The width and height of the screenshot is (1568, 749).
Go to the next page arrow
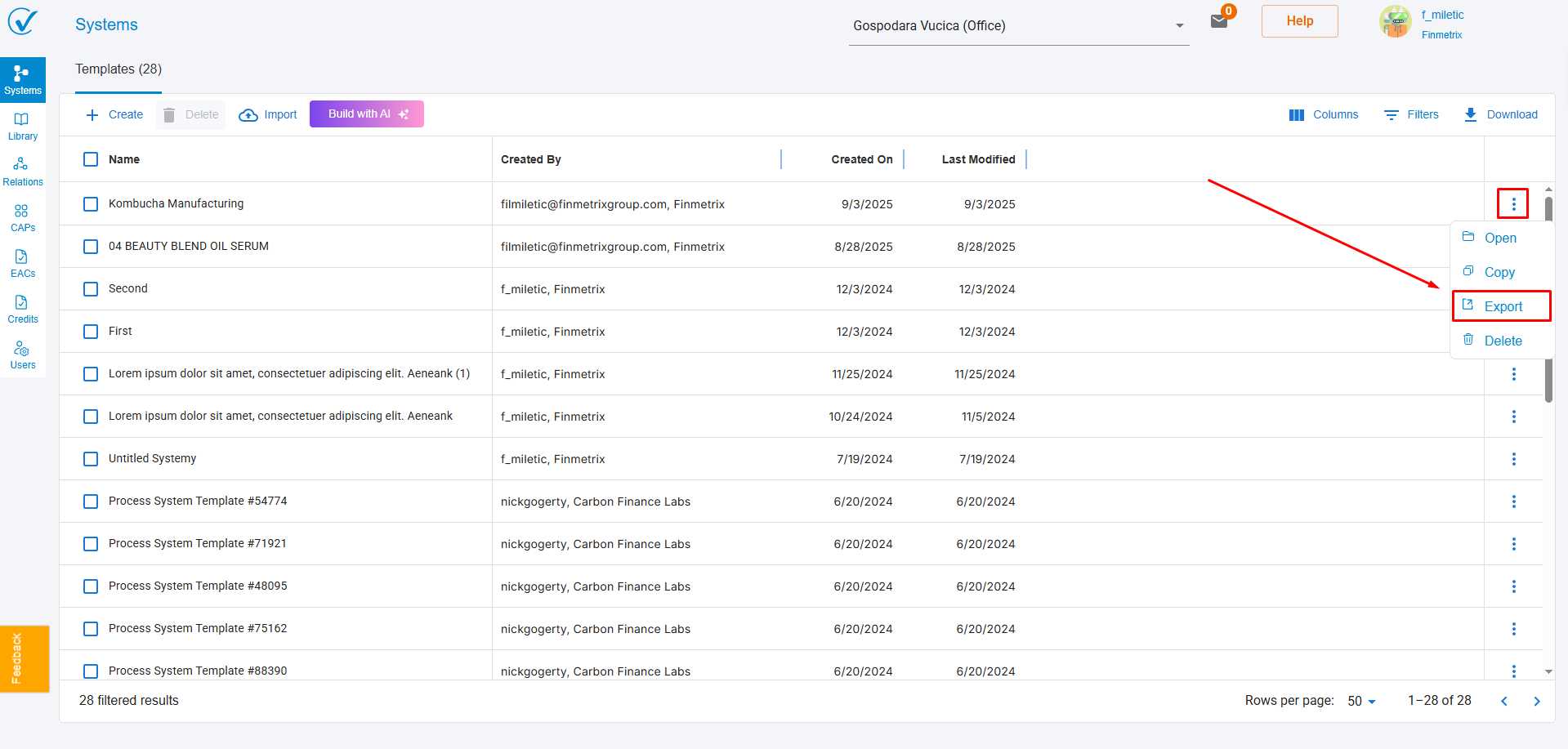(1536, 702)
